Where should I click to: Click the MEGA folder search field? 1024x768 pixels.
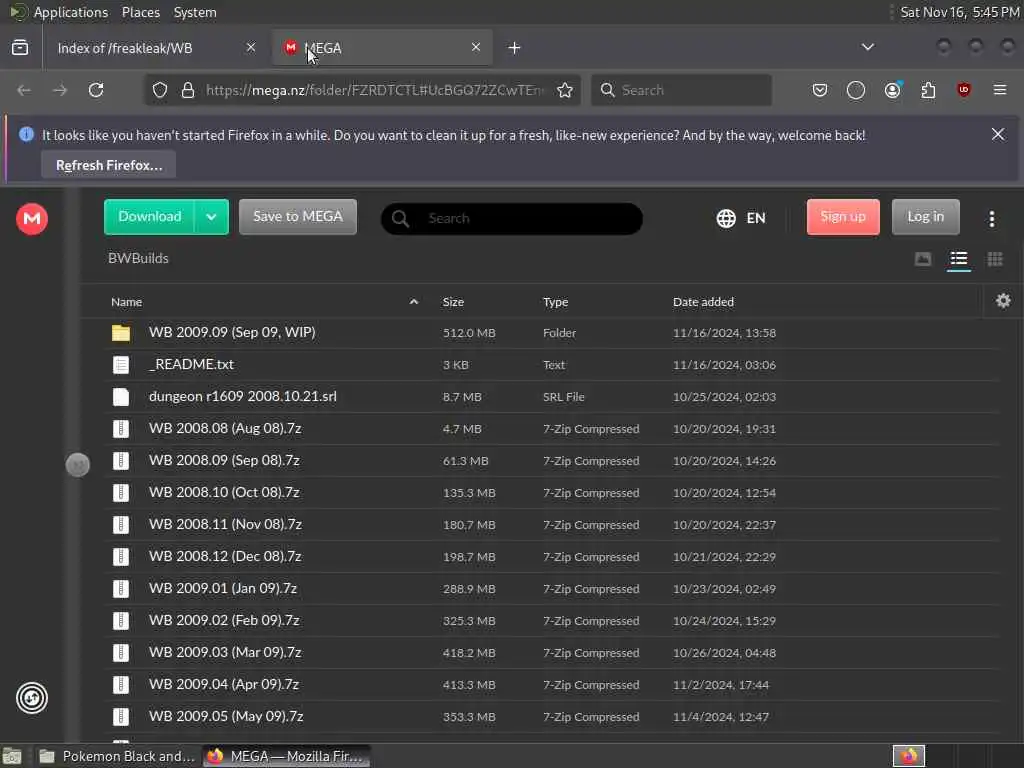[x=511, y=219]
